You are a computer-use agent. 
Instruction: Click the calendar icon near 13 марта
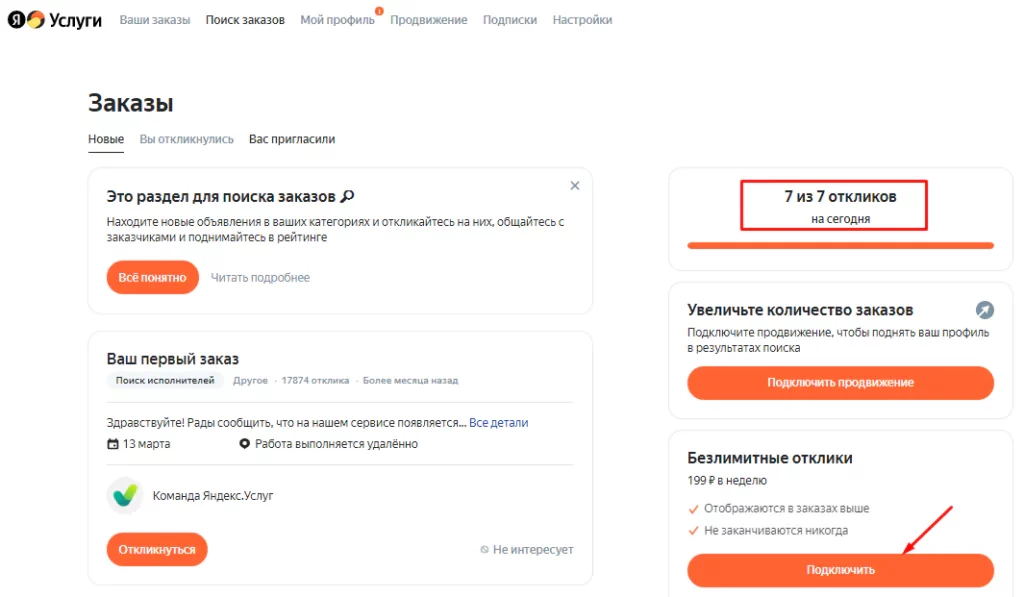[x=112, y=444]
